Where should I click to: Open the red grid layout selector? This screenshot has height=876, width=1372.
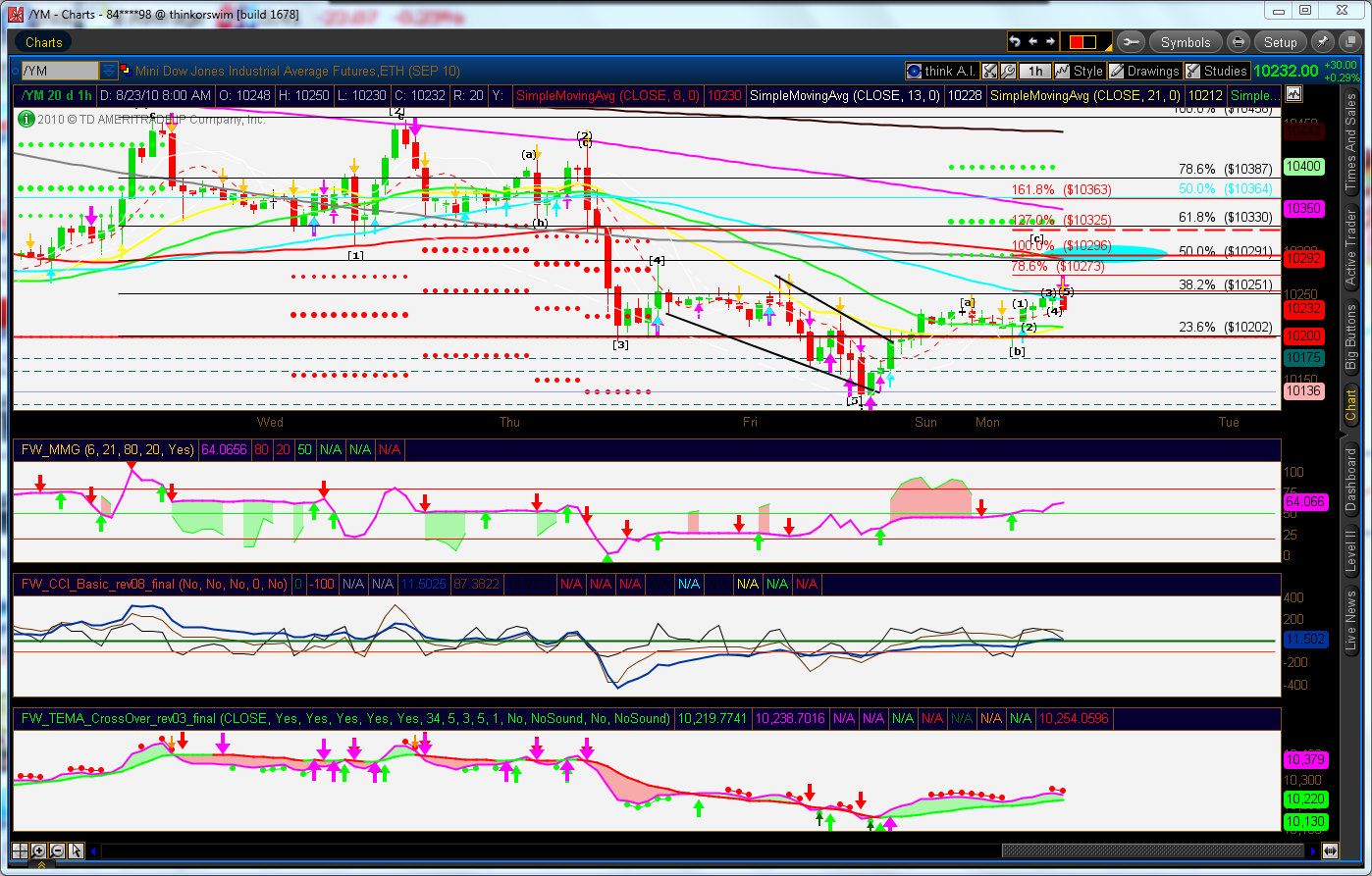point(1082,42)
